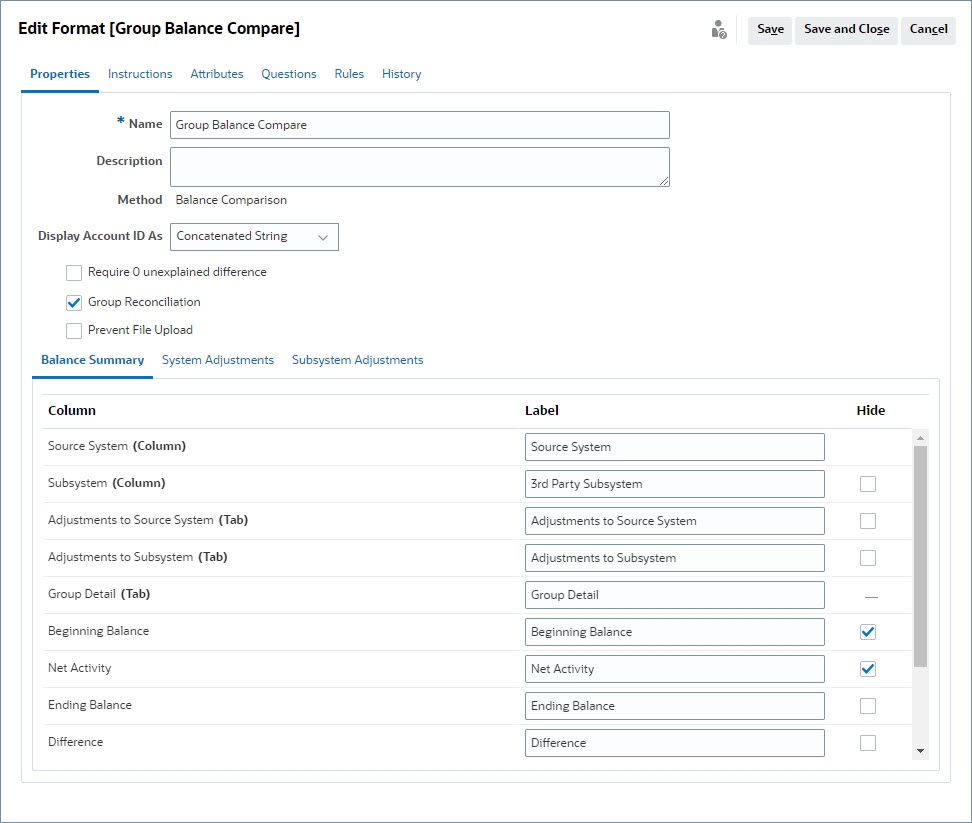Image resolution: width=972 pixels, height=823 pixels.
Task: Cancel editing the format
Action: [x=928, y=30]
